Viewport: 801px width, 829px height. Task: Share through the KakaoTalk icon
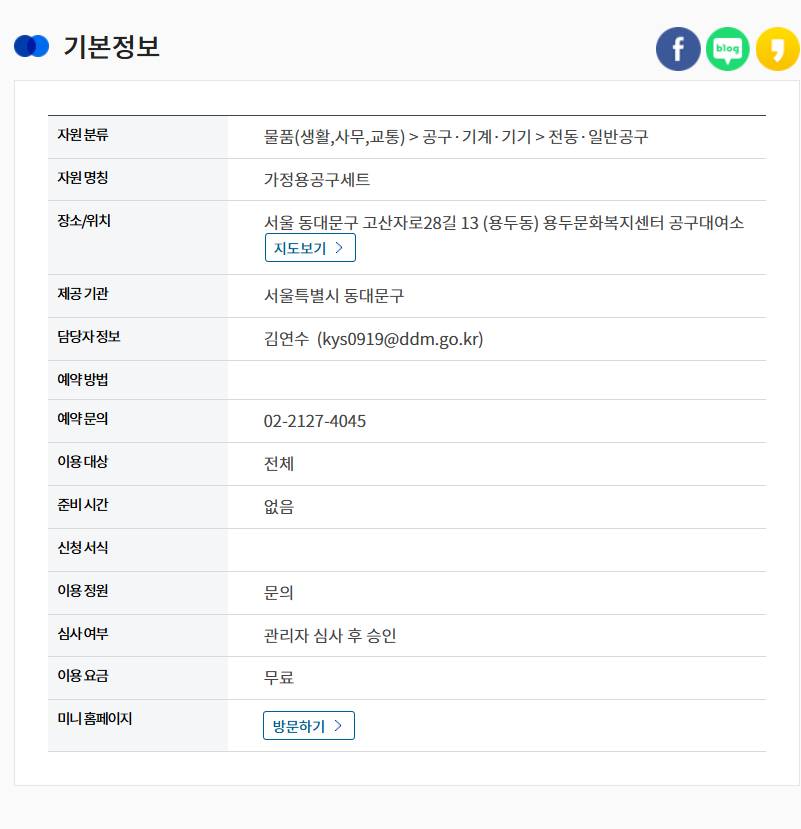(x=778, y=48)
